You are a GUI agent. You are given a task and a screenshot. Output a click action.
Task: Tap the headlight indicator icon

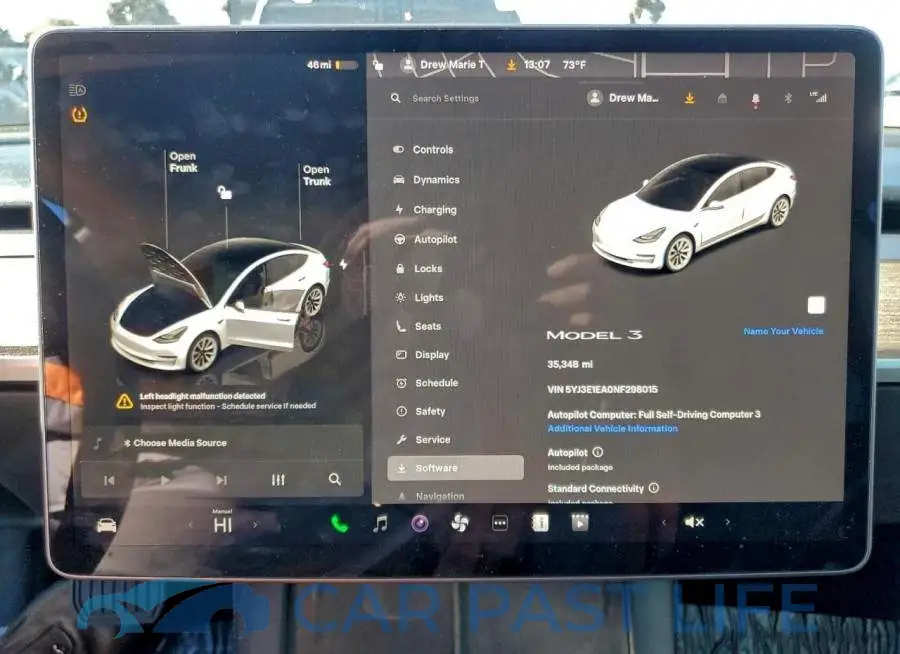point(77,90)
